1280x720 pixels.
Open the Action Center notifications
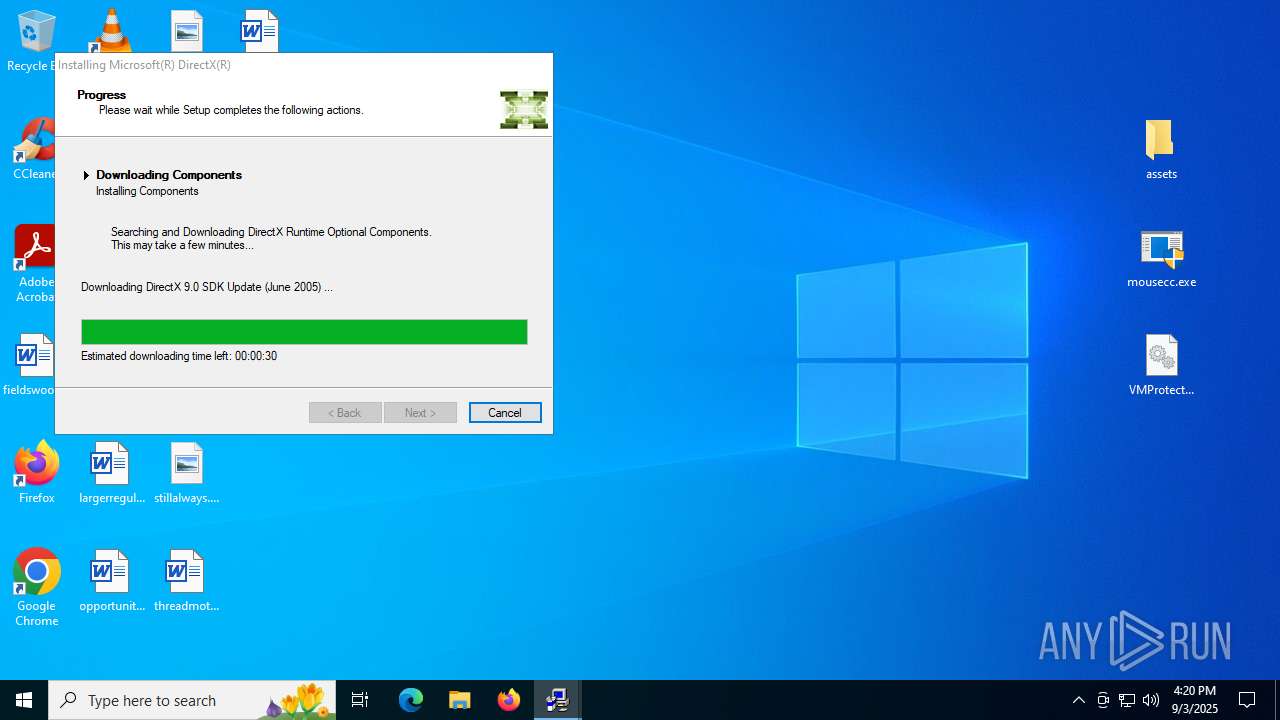point(1247,700)
